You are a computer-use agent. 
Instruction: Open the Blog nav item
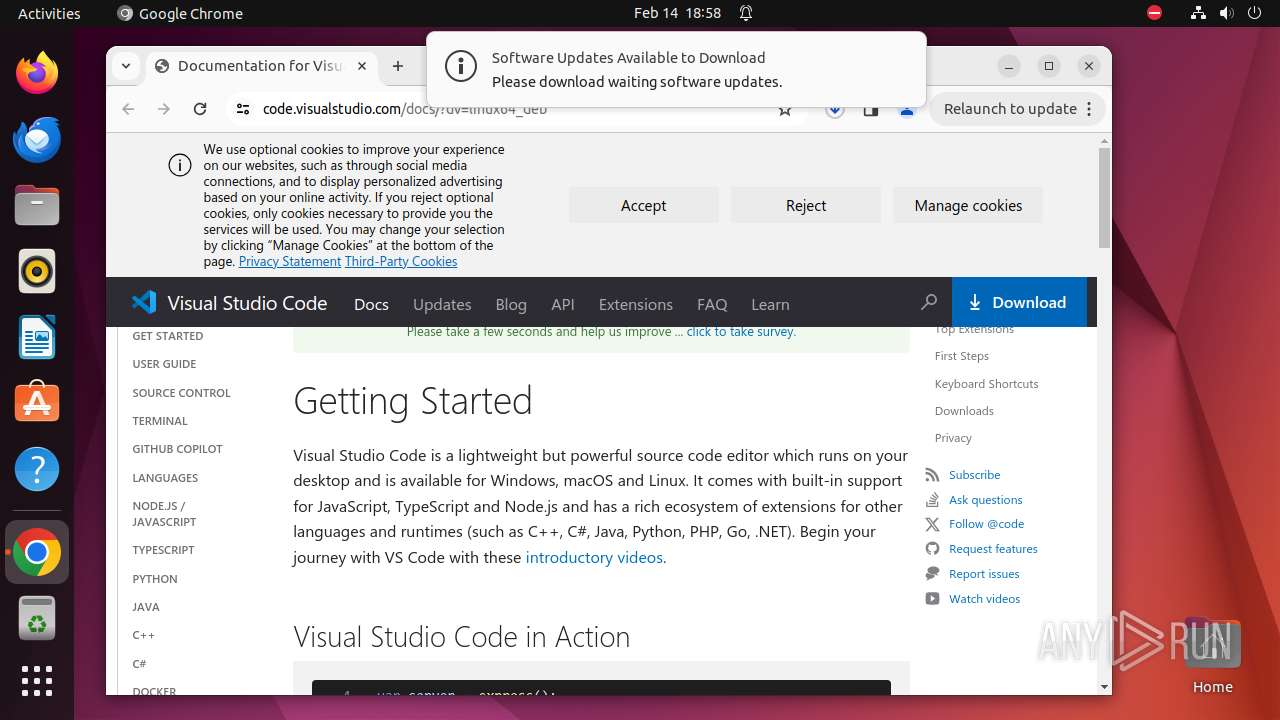(511, 304)
